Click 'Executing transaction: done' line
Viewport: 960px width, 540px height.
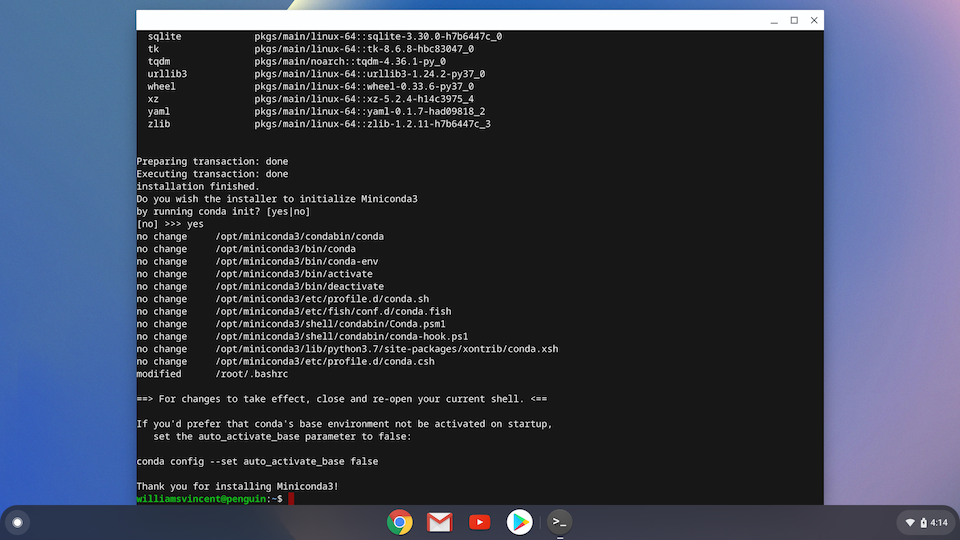click(x=212, y=174)
